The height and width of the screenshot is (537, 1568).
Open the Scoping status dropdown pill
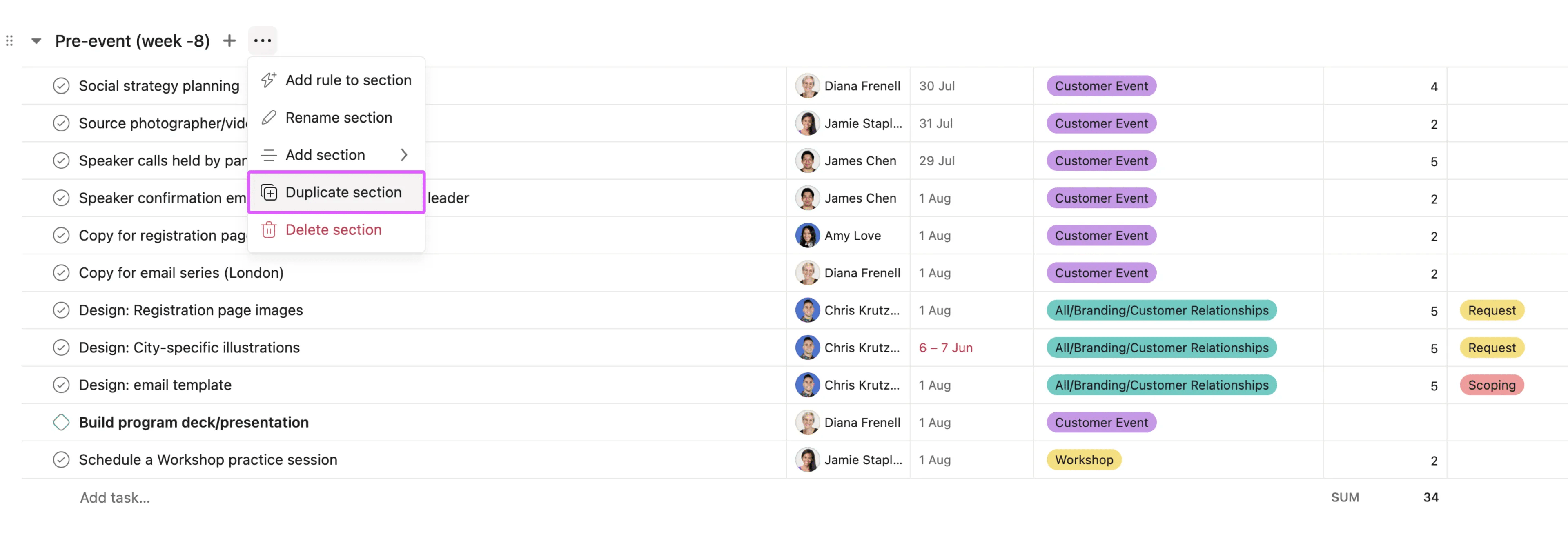[x=1491, y=385]
